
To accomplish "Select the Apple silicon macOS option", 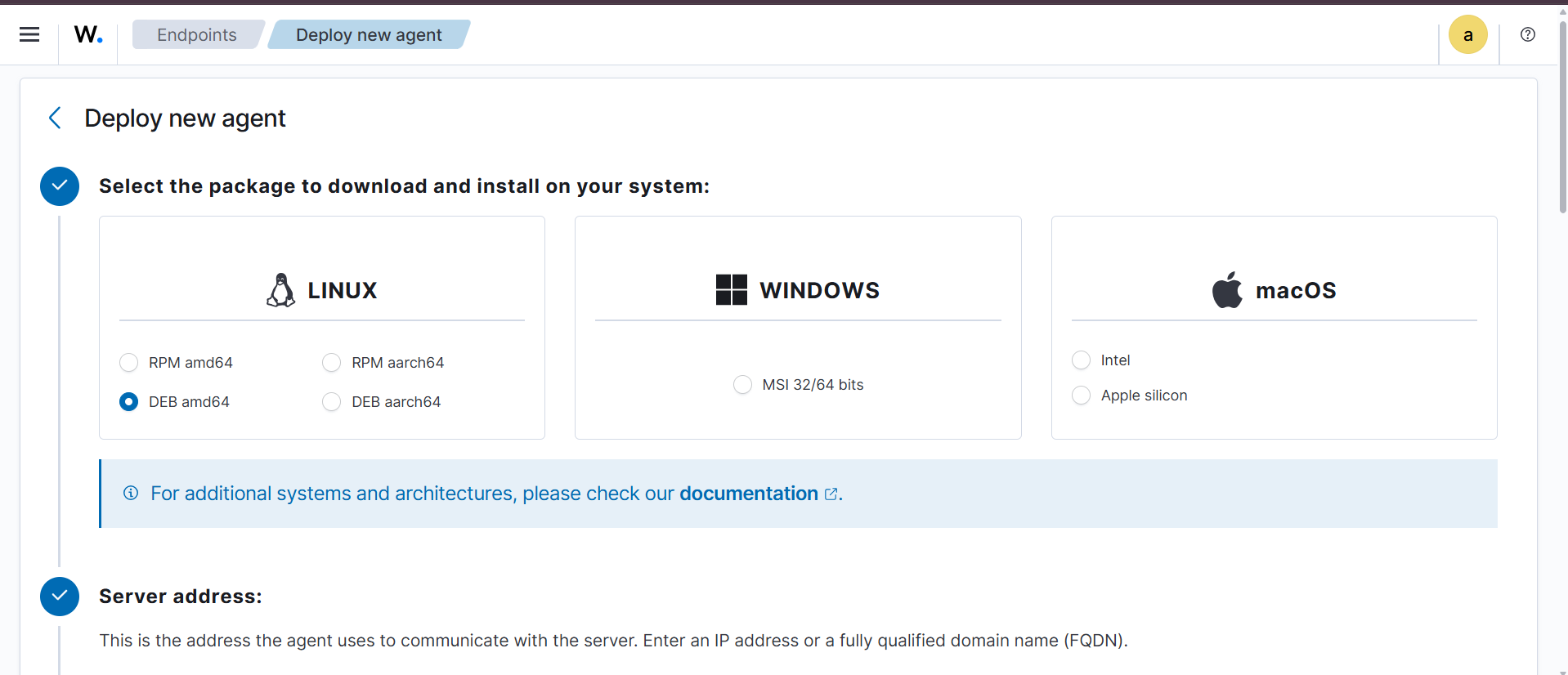I will click(x=1081, y=396).
